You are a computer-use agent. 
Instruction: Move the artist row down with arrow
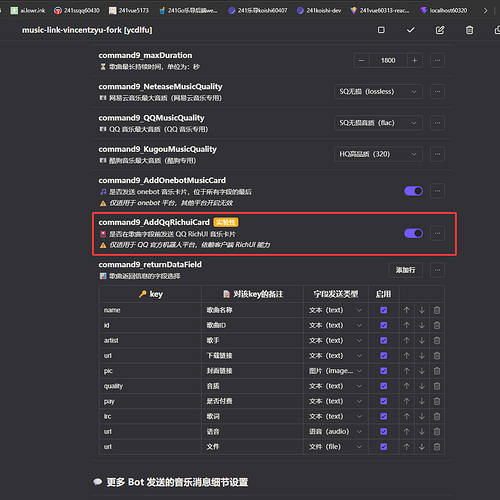(422, 340)
